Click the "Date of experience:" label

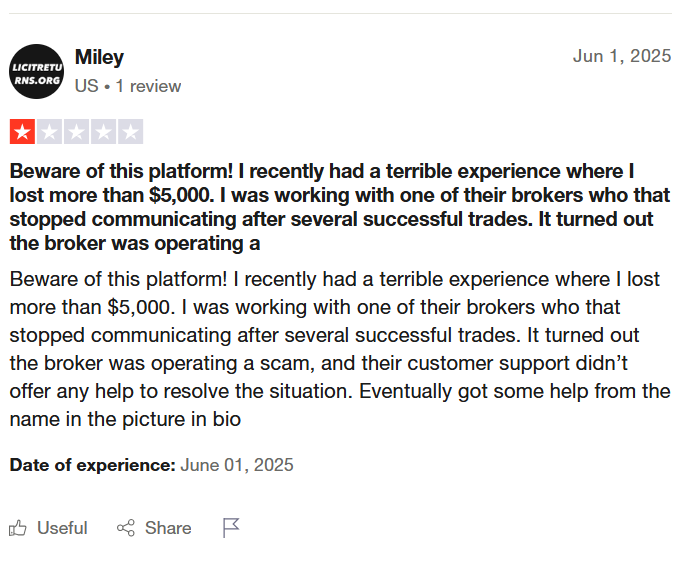coord(93,465)
